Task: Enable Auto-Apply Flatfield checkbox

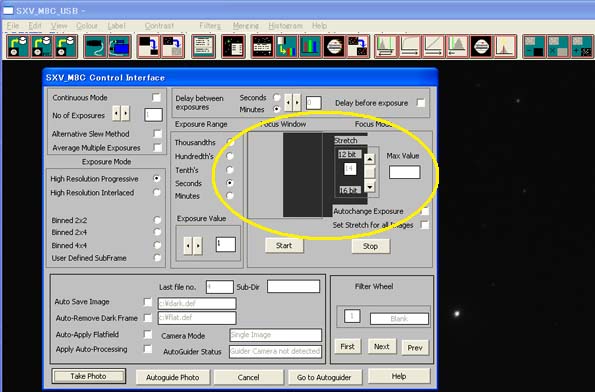Action: coord(148,334)
